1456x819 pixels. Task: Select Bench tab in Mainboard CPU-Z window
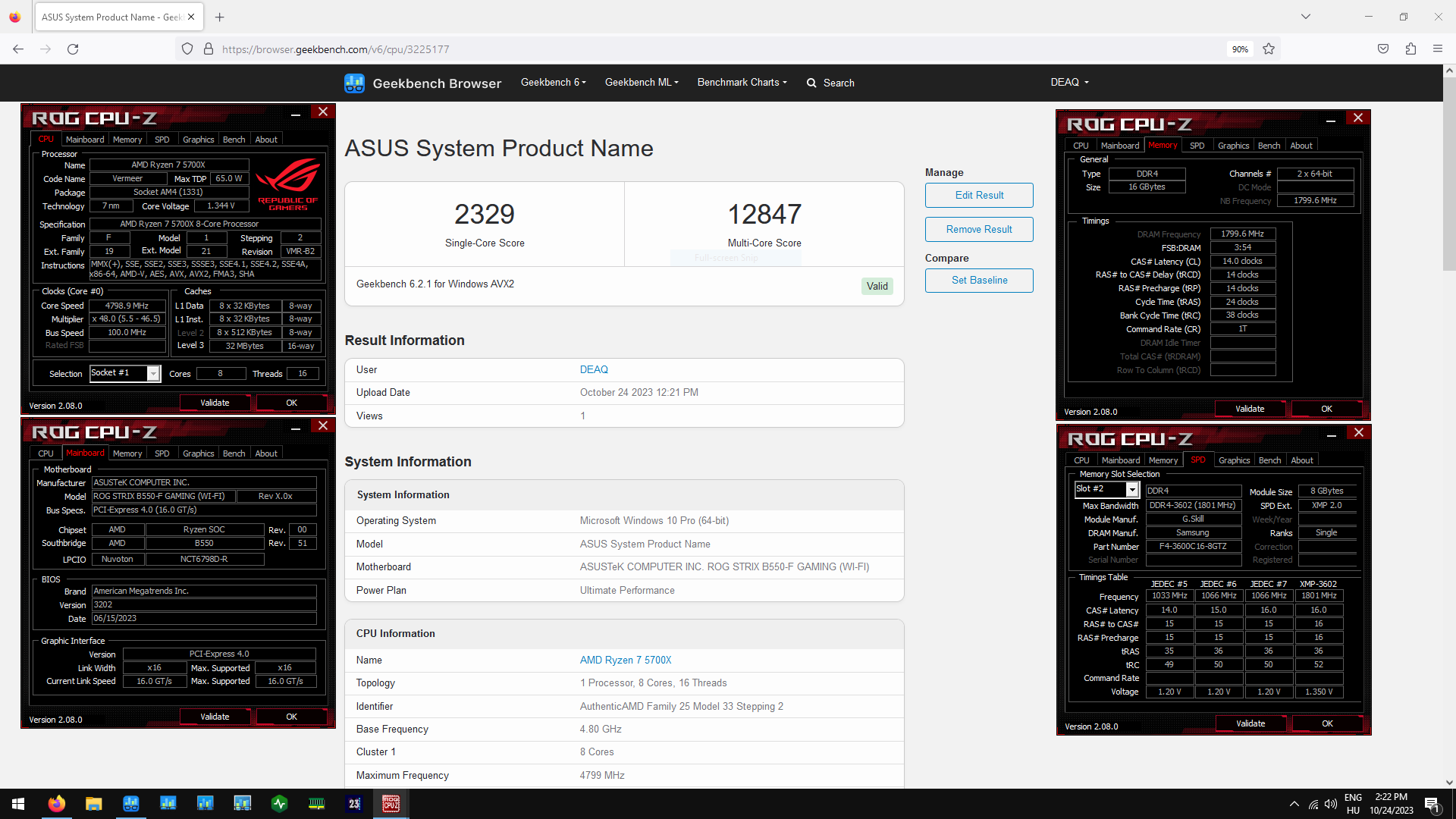pos(234,453)
